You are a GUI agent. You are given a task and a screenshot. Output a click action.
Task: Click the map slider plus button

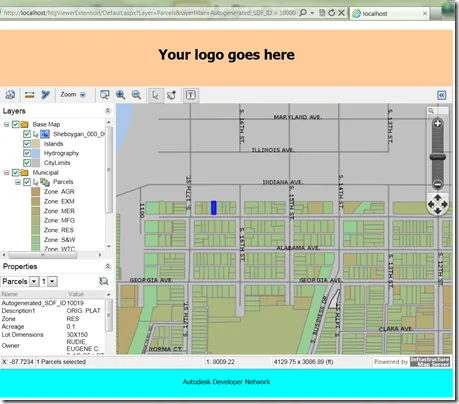point(437,123)
